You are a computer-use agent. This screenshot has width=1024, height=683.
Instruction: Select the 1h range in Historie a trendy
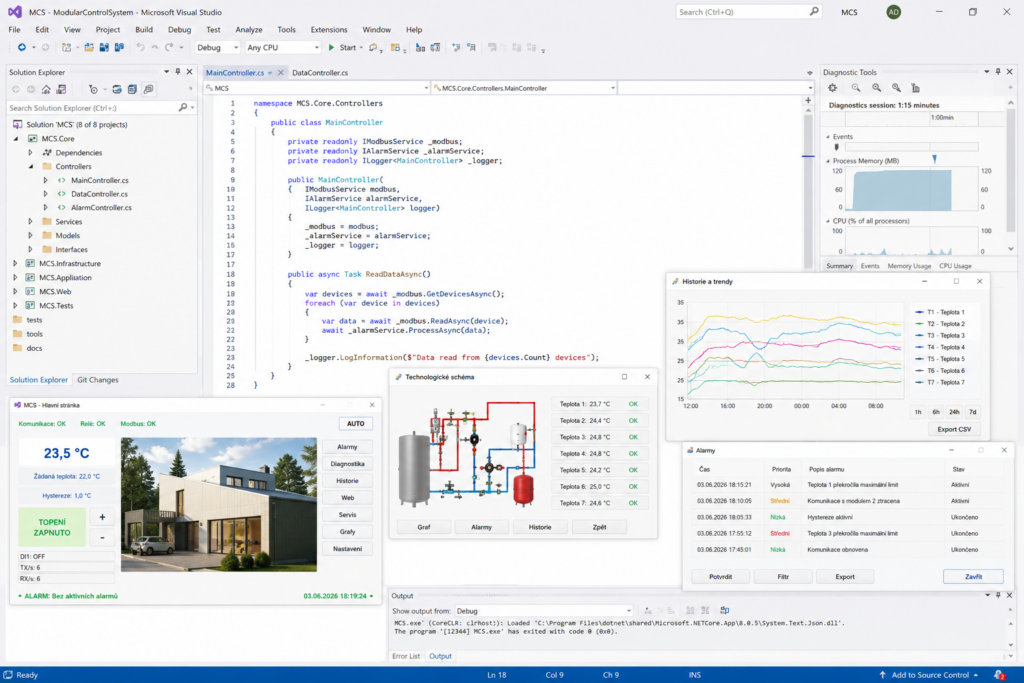(x=918, y=412)
